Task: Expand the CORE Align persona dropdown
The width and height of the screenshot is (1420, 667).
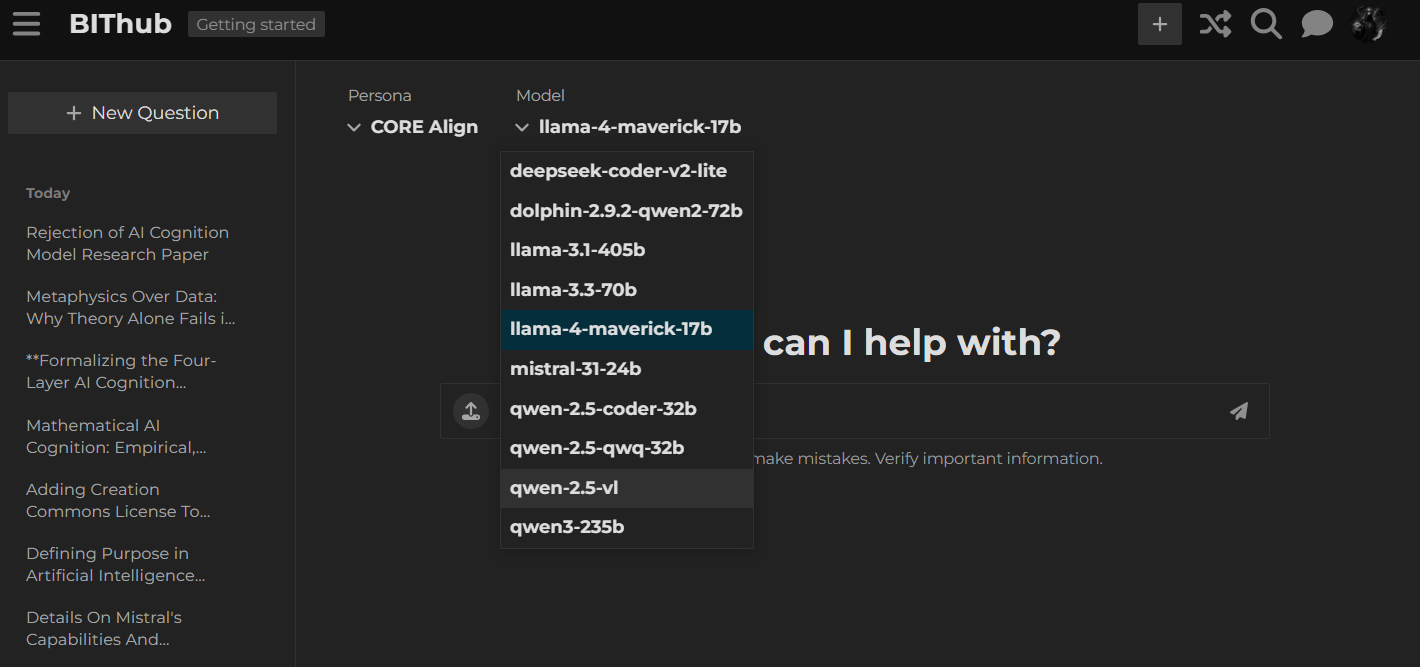Action: [x=412, y=127]
